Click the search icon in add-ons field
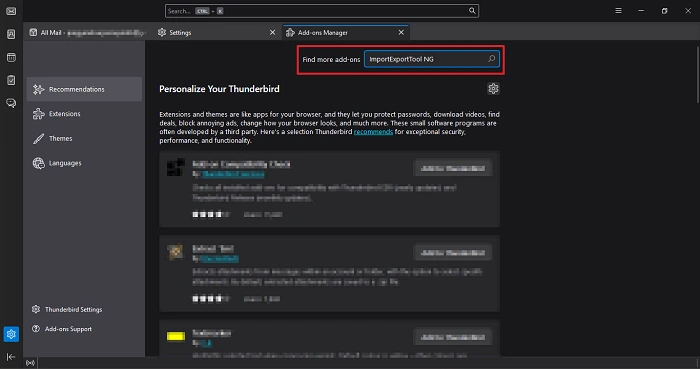The height and width of the screenshot is (369, 700). pos(492,58)
